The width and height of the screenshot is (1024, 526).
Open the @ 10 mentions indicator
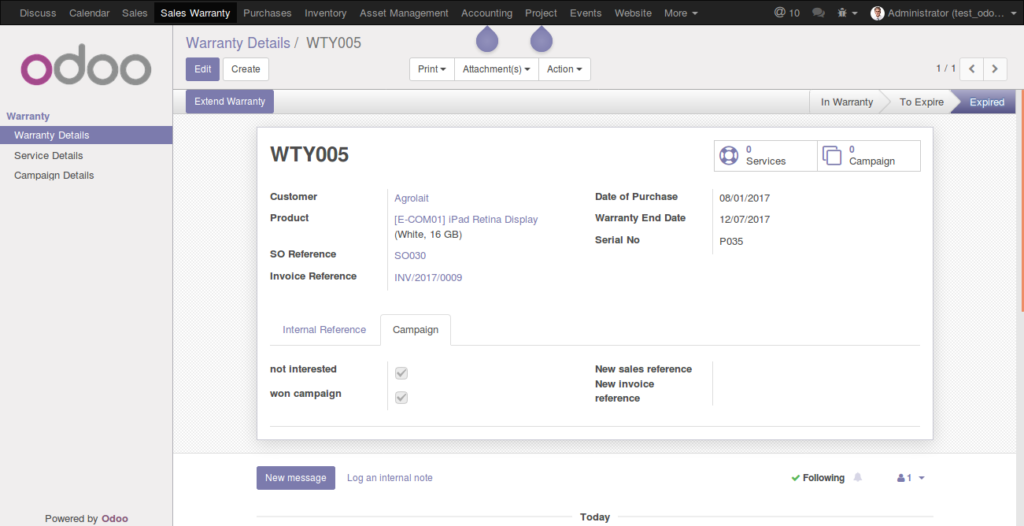click(786, 12)
